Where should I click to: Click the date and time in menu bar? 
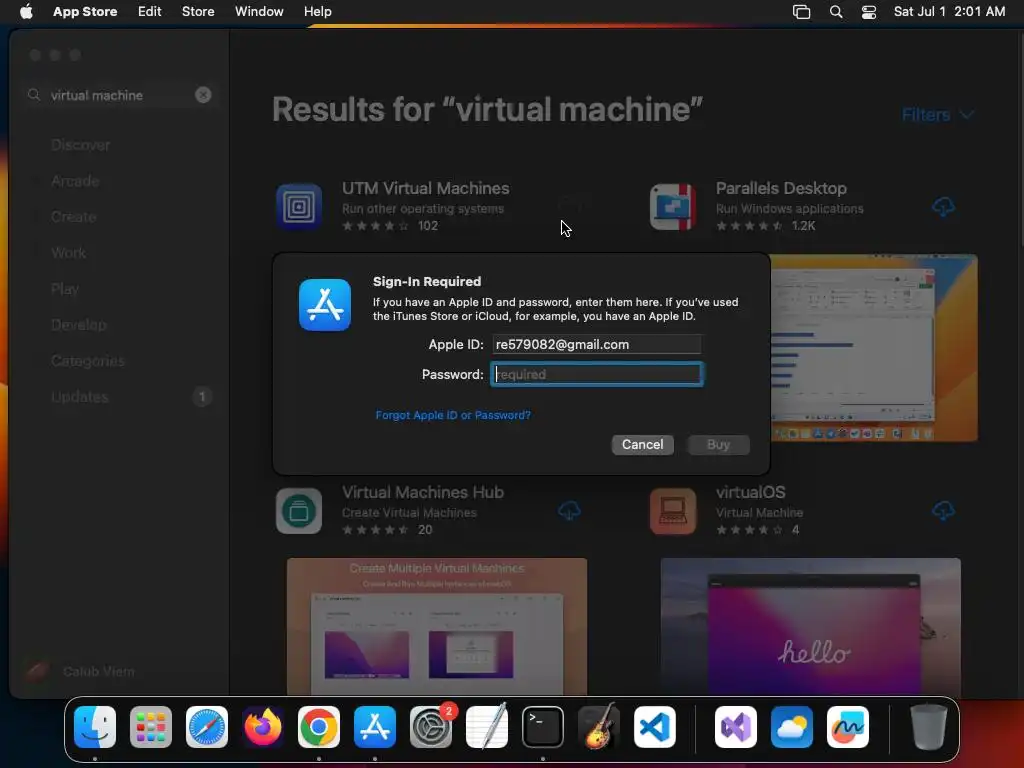949,12
